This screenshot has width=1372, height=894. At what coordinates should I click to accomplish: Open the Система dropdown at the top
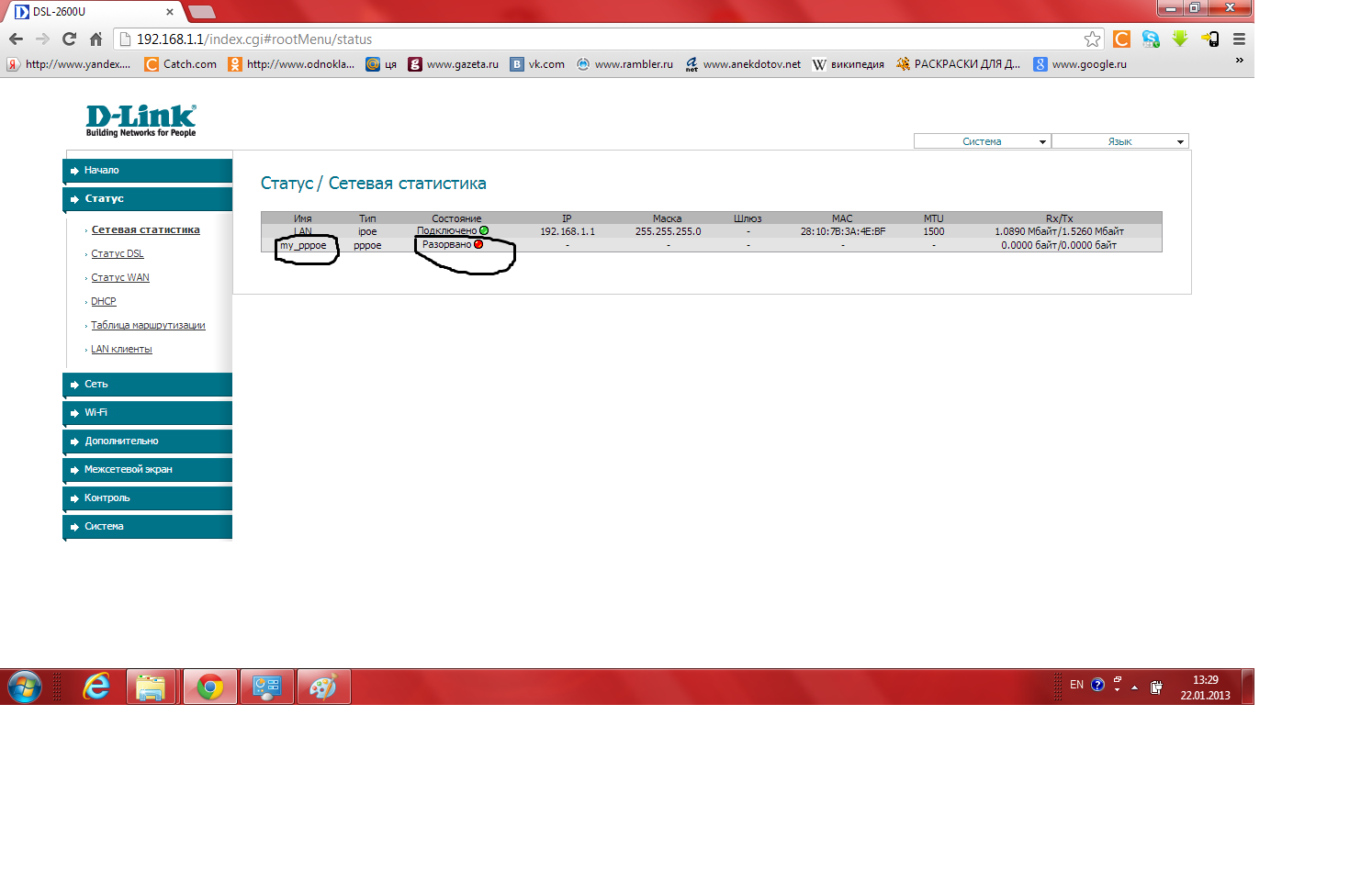[x=982, y=141]
